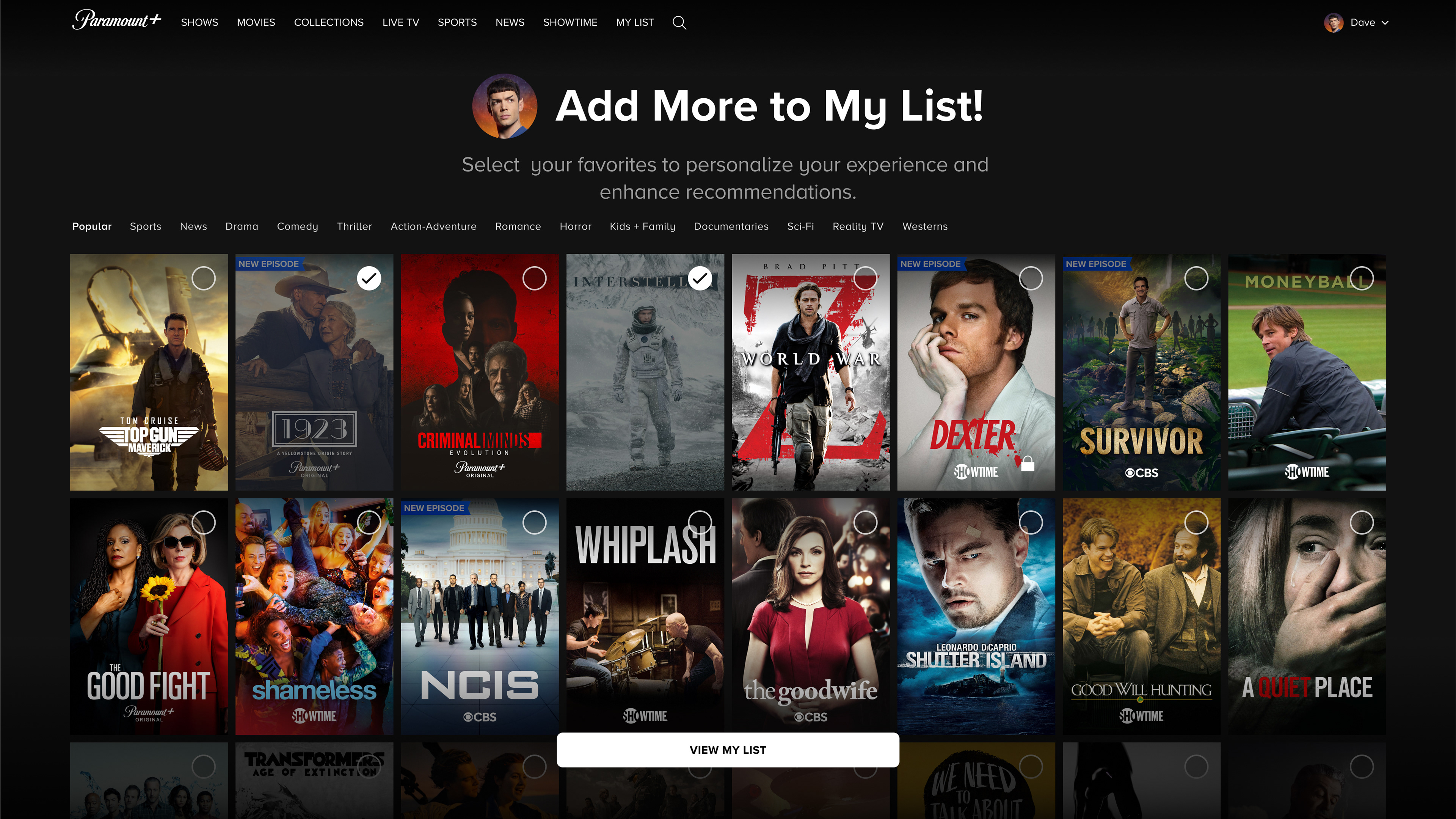The width and height of the screenshot is (1456, 819).
Task: Expand the Dave account dropdown arrow
Action: tap(1385, 23)
